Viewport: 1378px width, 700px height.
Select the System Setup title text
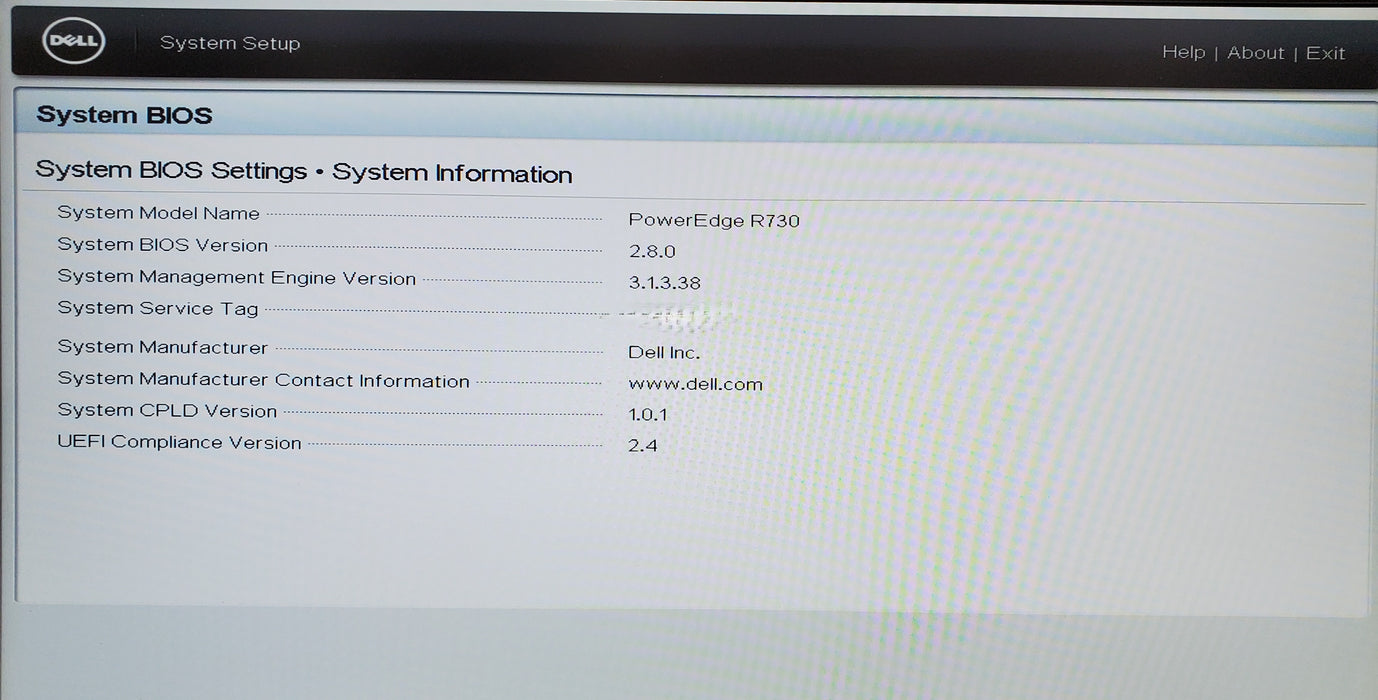(230, 43)
